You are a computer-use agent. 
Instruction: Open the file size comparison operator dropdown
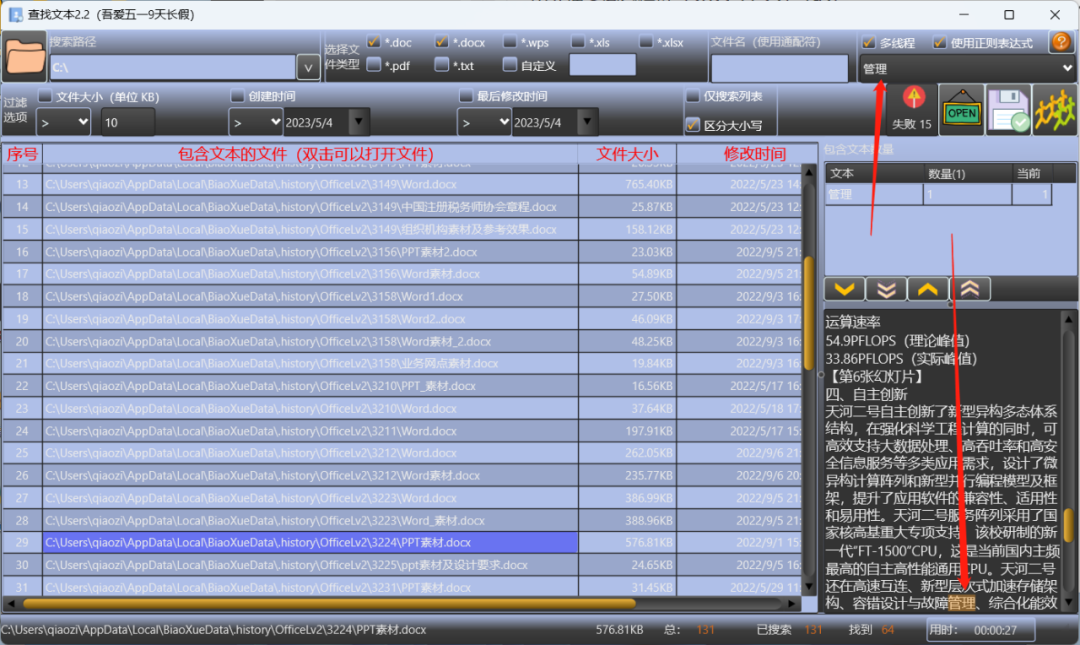pos(63,123)
